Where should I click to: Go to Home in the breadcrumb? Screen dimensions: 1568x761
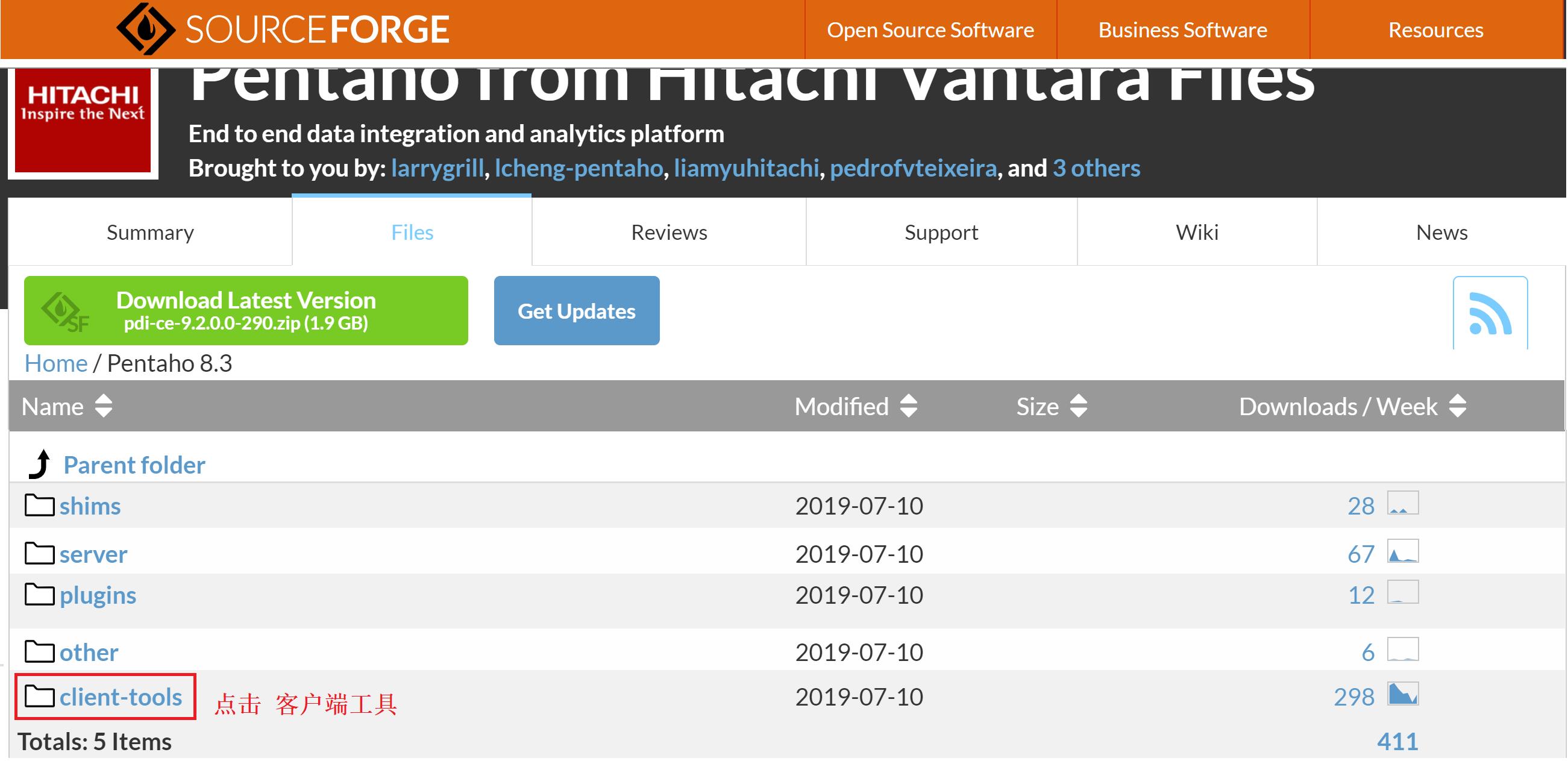coord(56,363)
